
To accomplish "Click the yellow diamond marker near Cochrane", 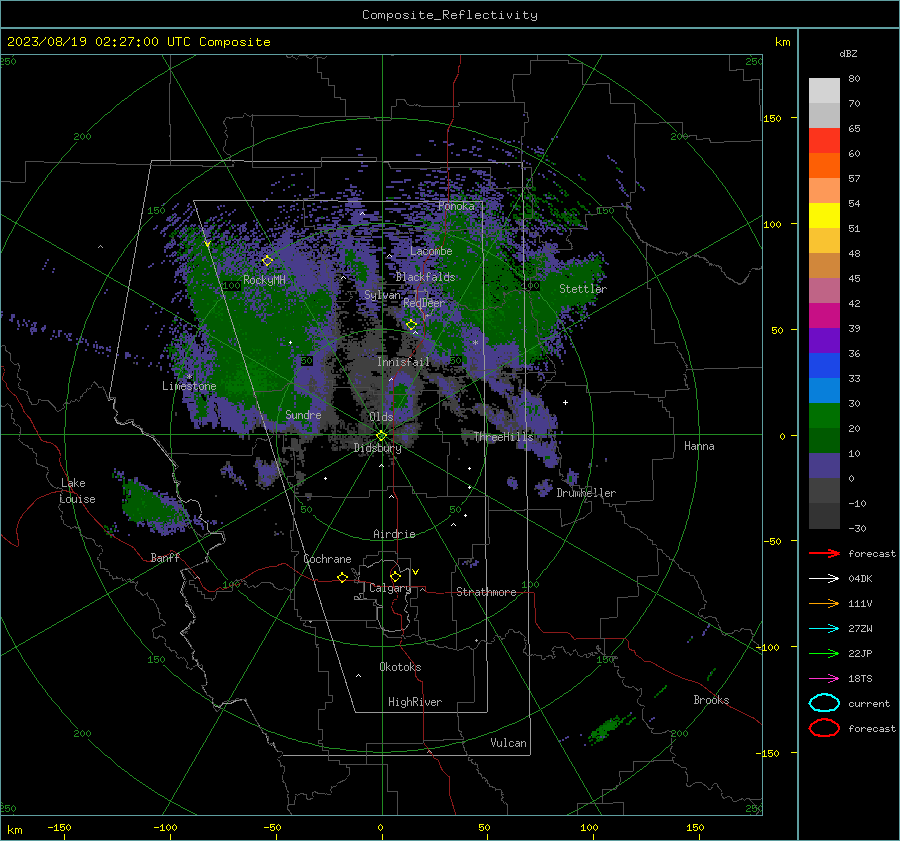I will coord(343,578).
